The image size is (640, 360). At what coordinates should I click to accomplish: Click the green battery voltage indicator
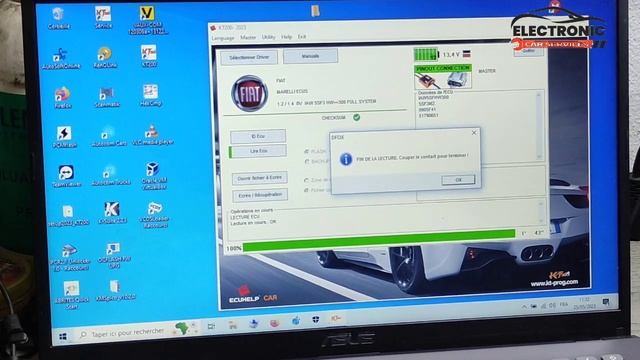426,54
